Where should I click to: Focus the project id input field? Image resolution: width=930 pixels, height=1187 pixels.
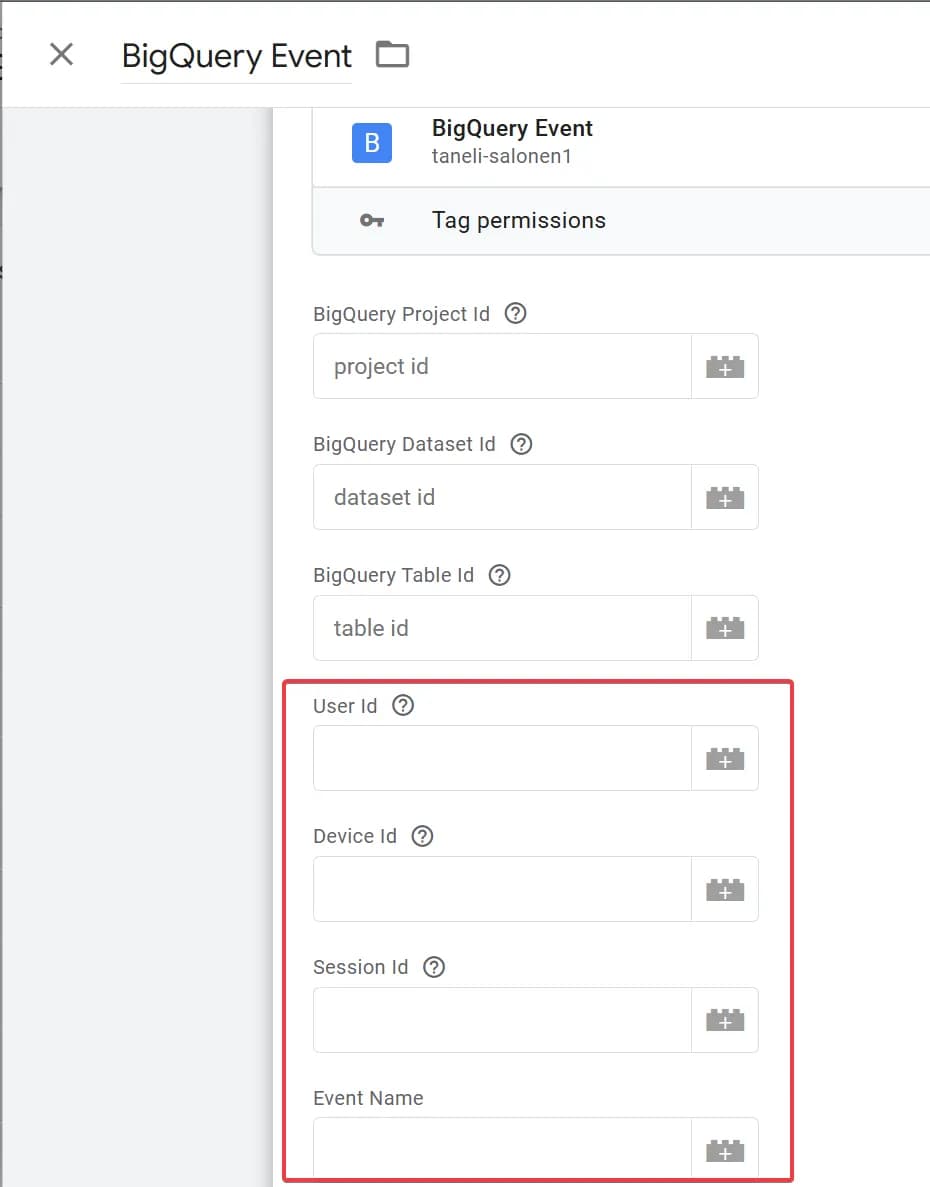(x=502, y=366)
